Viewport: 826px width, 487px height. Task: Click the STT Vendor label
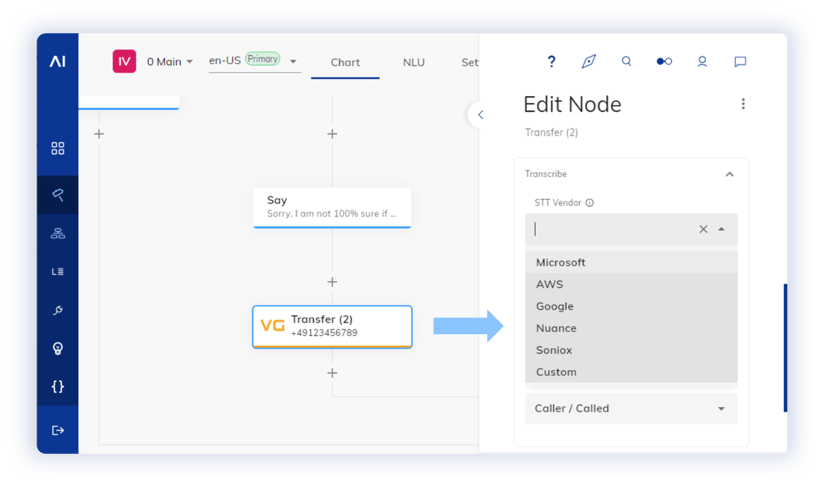pos(557,202)
